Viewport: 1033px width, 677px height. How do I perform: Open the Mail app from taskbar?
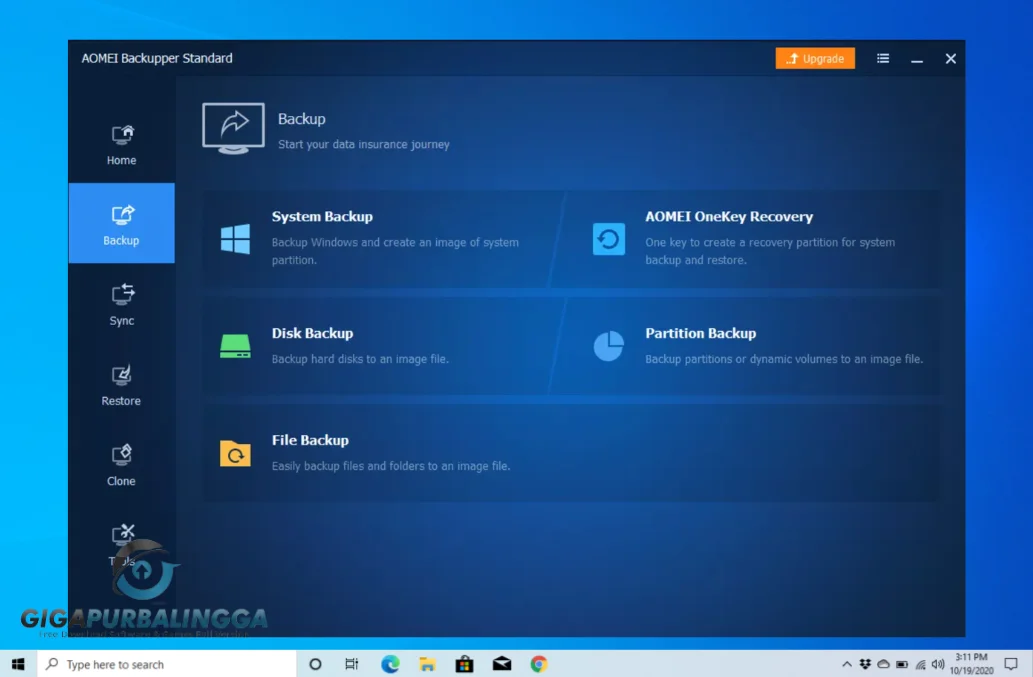click(502, 664)
